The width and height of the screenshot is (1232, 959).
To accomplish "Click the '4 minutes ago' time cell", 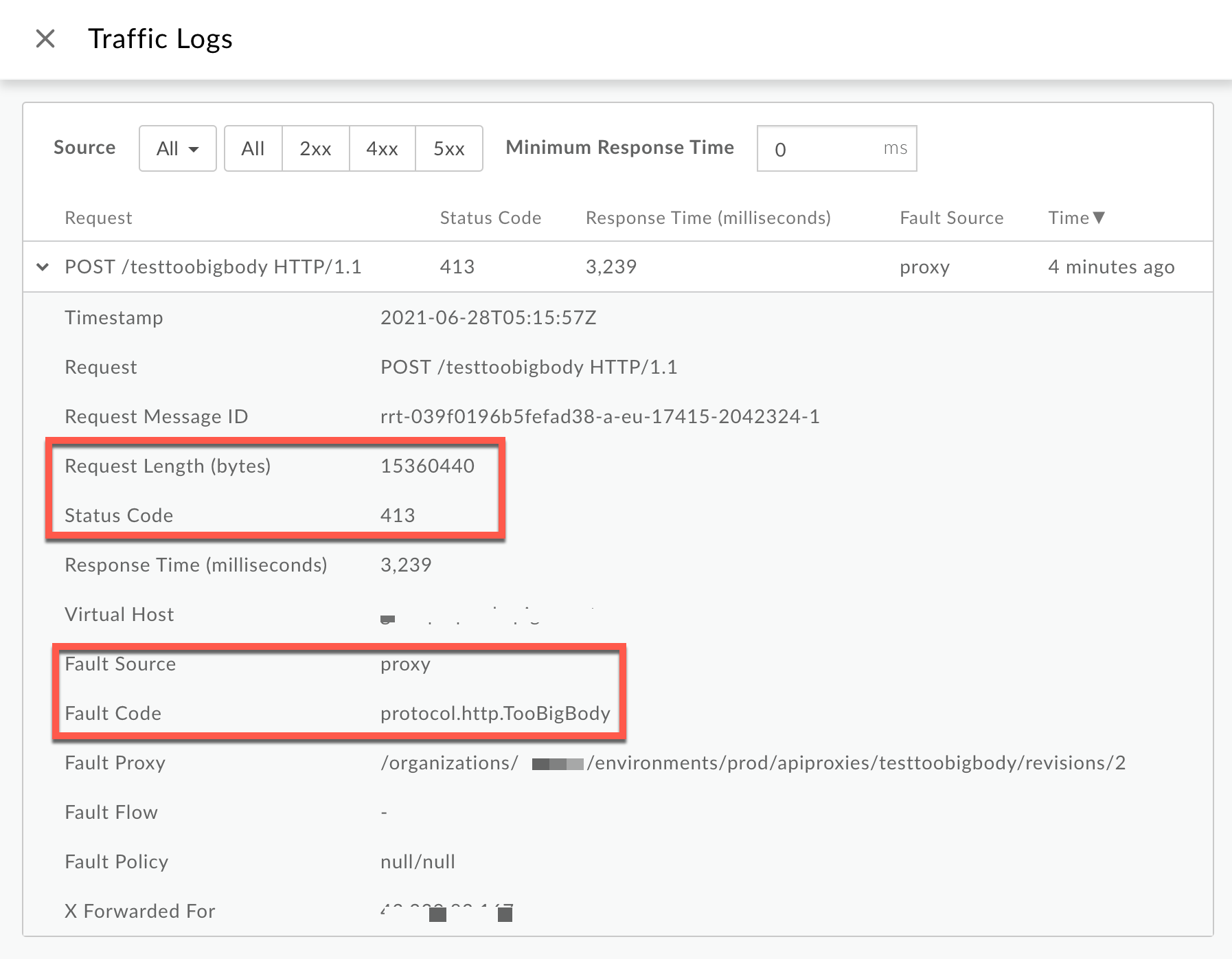I will (1110, 267).
